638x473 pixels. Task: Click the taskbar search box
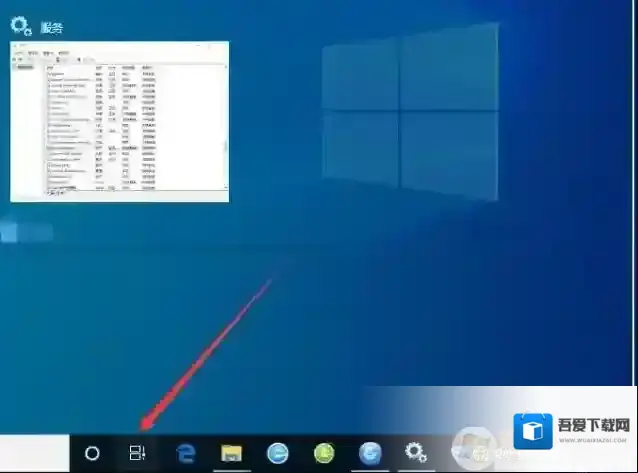pos(35,453)
